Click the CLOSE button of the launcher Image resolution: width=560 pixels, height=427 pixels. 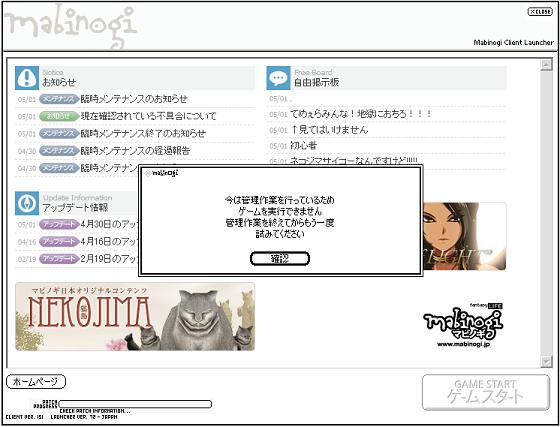(x=540, y=11)
